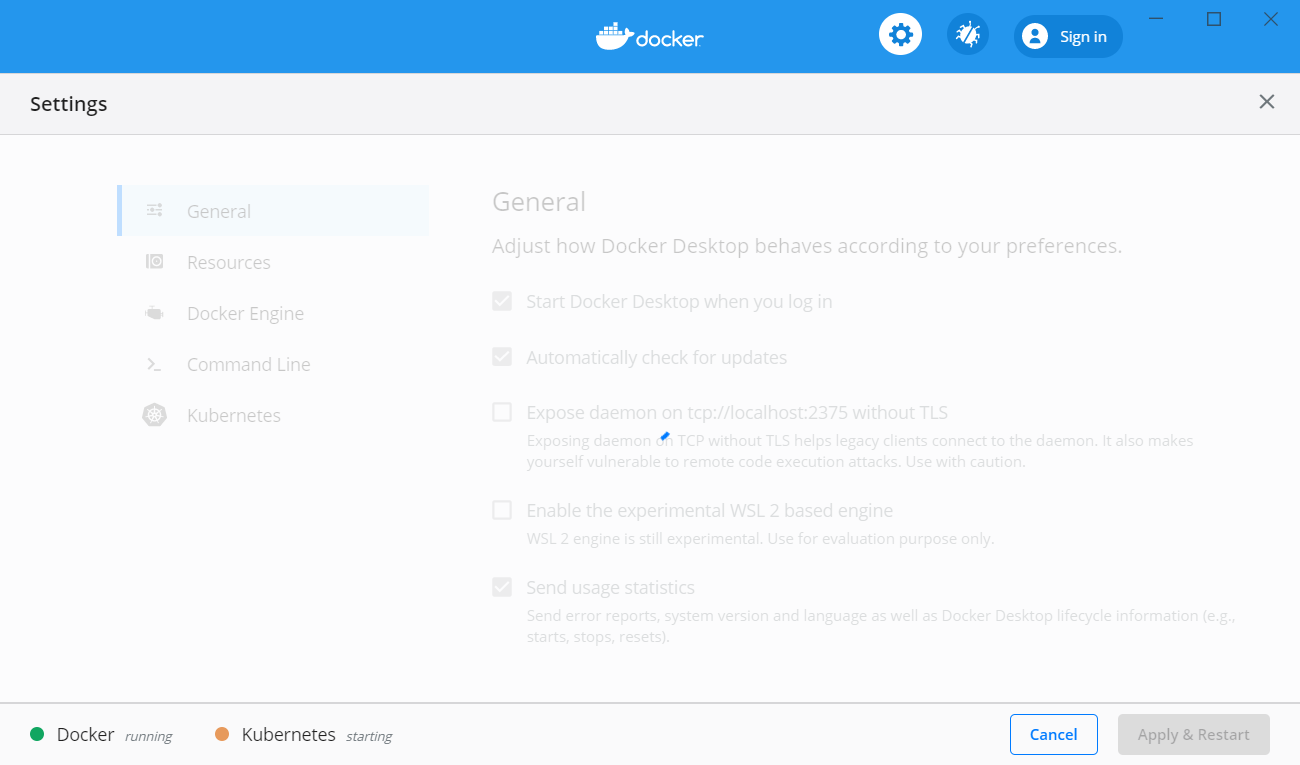Image resolution: width=1300 pixels, height=765 pixels.
Task: Uncheck Automatically check for updates
Action: pos(502,356)
